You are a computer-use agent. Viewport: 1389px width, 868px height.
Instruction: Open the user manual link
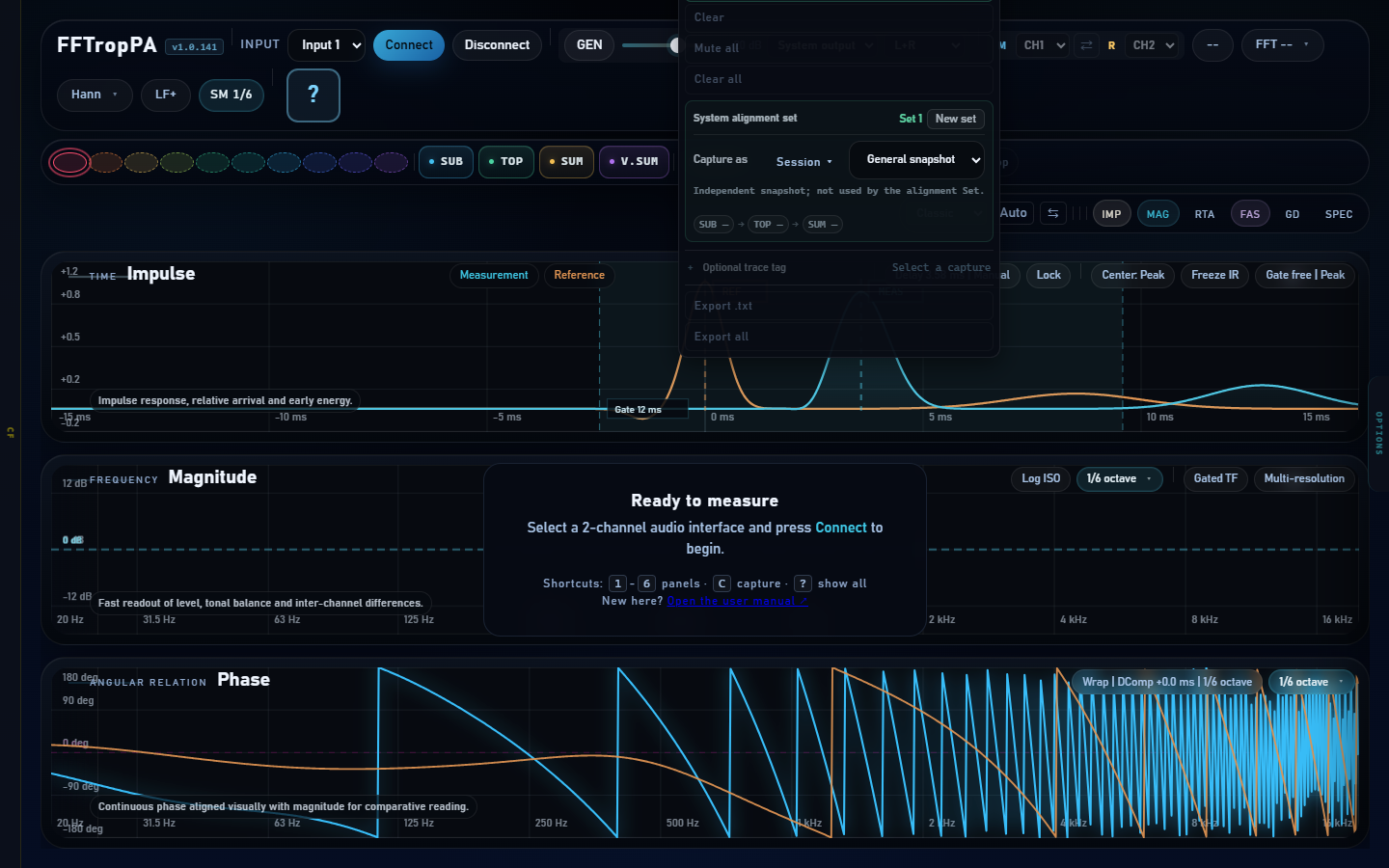(x=737, y=601)
